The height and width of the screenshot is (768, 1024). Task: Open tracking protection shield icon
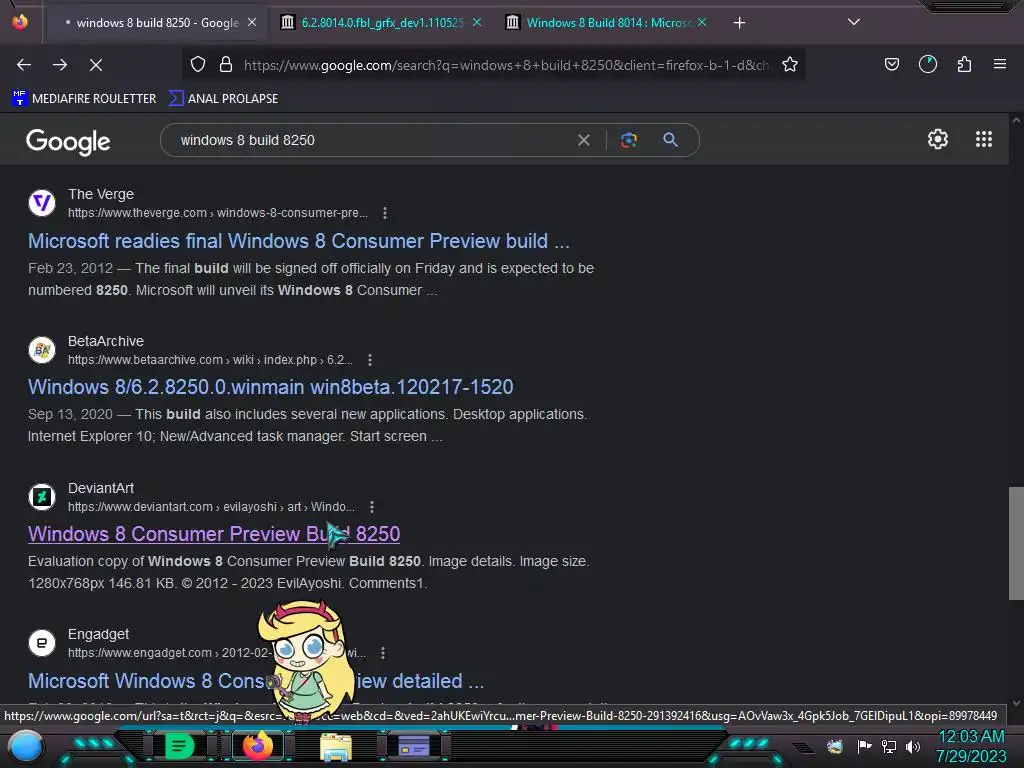point(198,64)
